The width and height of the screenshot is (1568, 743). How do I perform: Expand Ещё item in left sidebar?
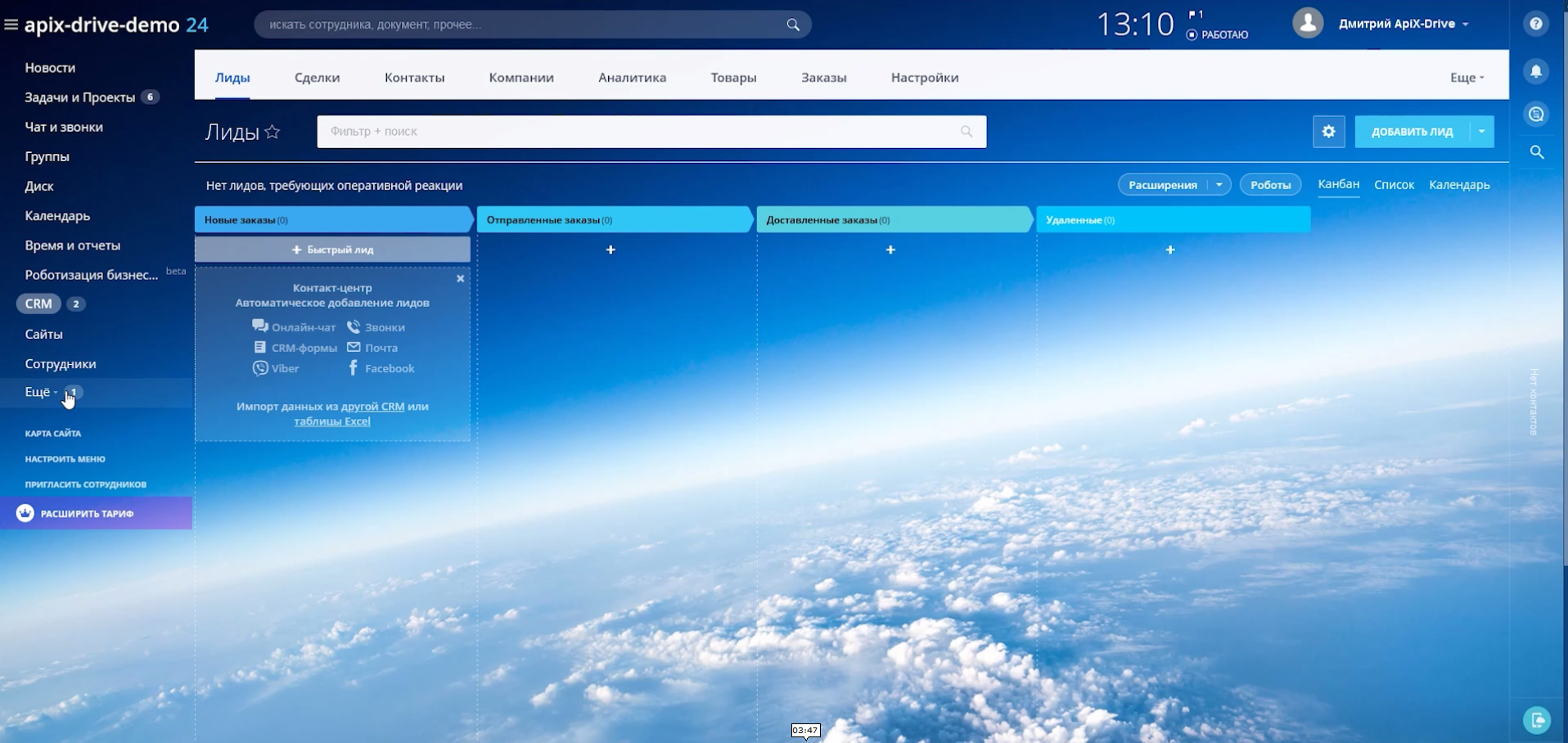[41, 392]
